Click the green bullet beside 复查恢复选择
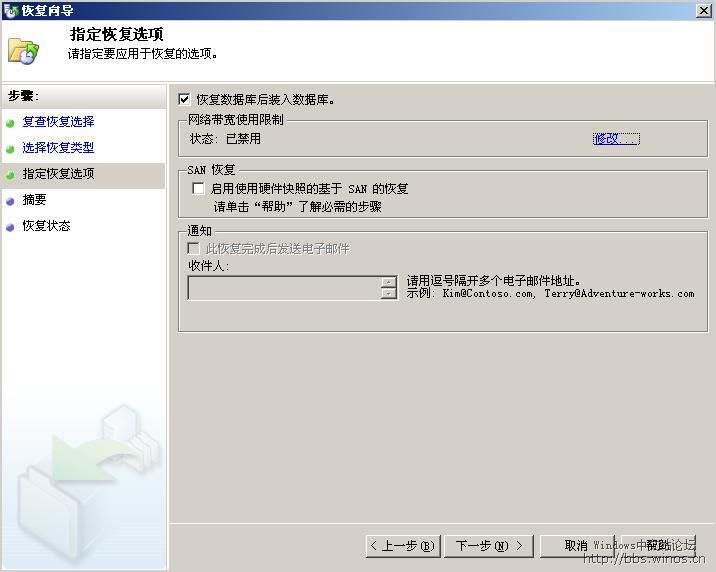 [x=11, y=123]
